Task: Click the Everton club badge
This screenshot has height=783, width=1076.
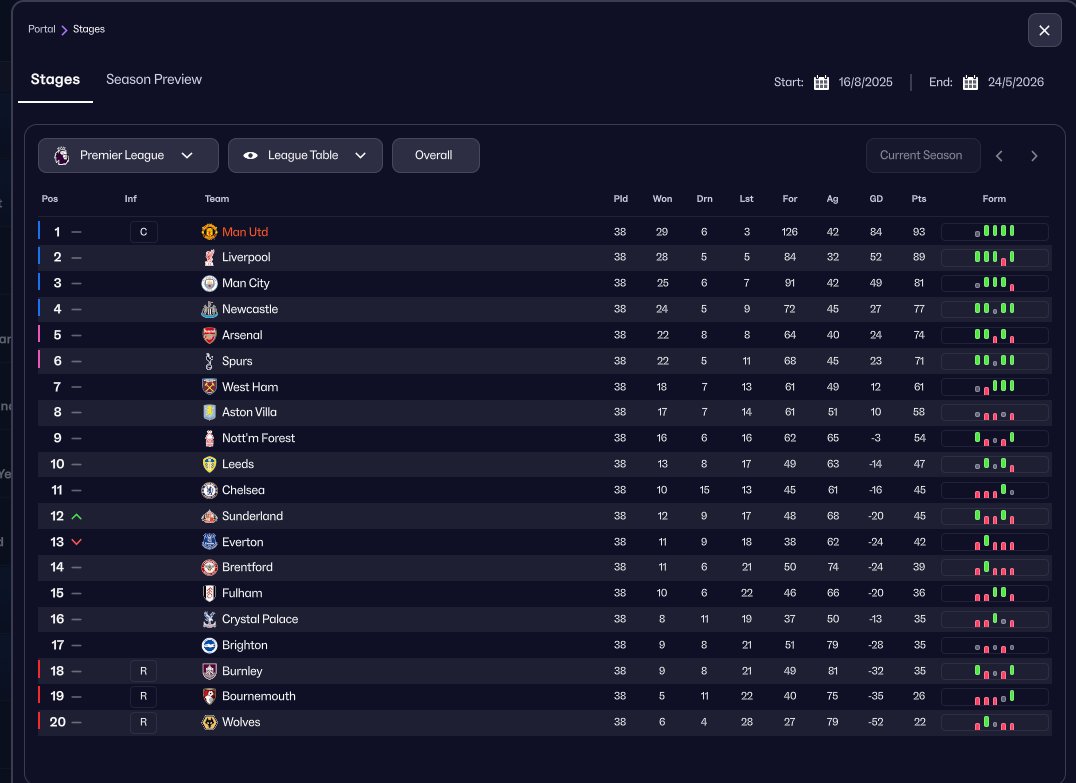Action: pos(209,542)
